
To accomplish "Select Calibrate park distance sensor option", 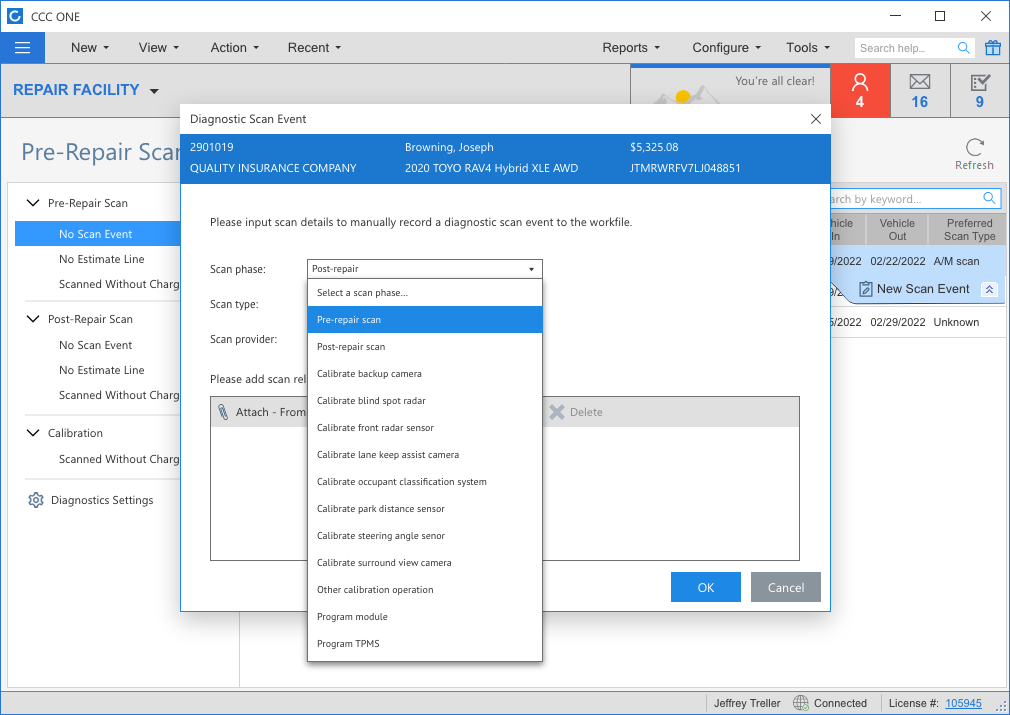I will click(x=424, y=509).
